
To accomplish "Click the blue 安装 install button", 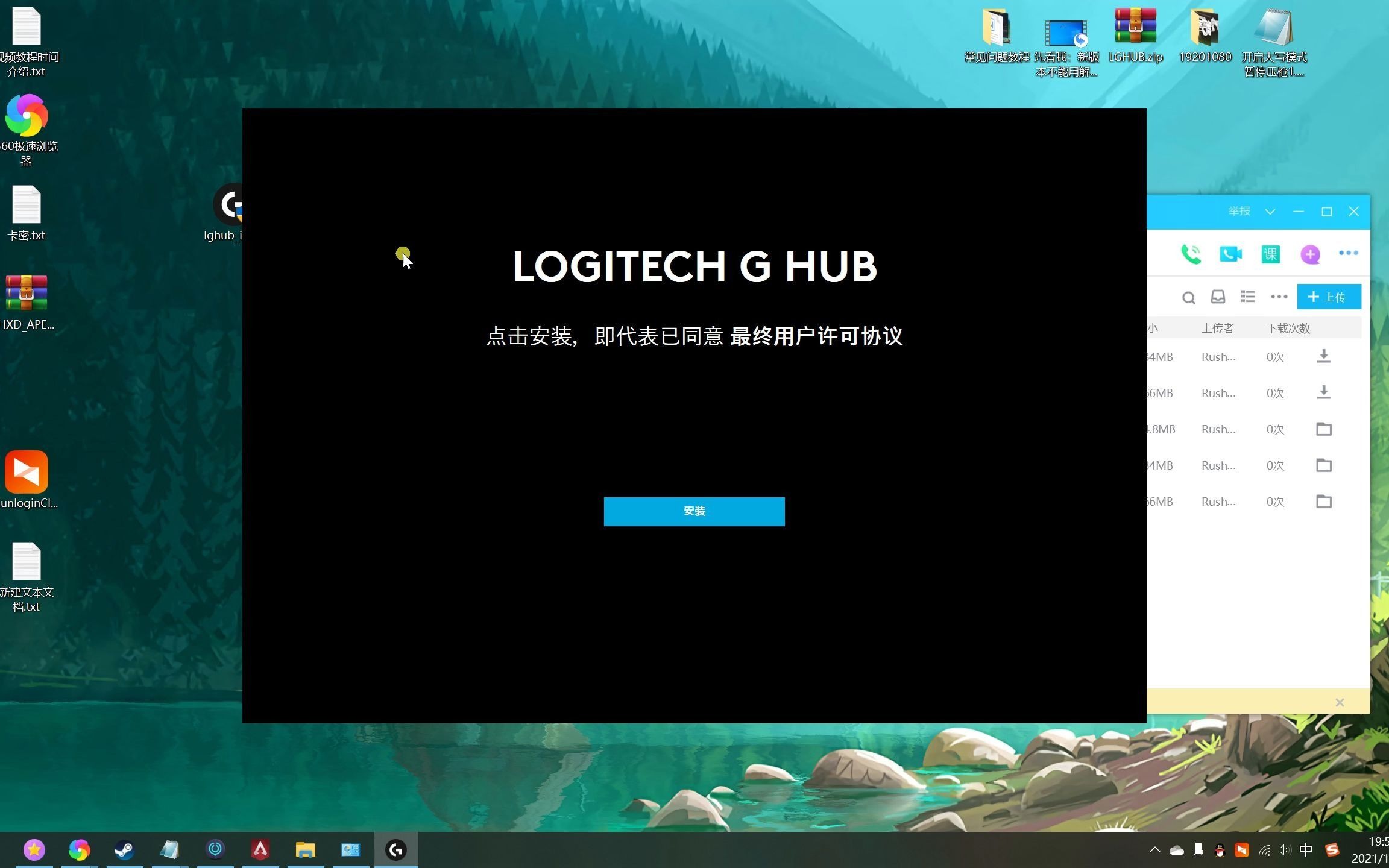I will (694, 511).
